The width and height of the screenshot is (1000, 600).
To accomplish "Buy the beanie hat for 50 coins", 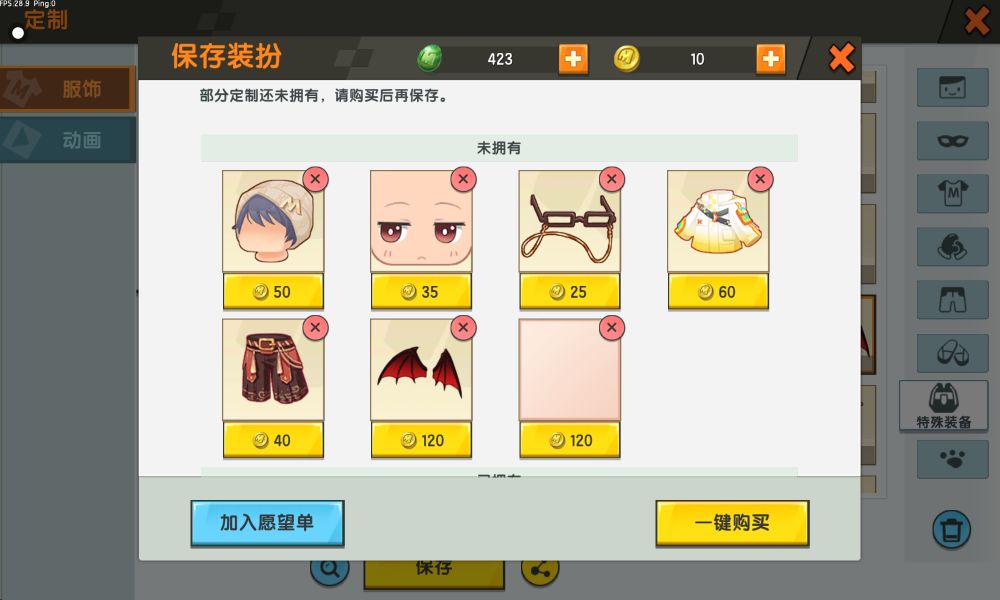I will (x=273, y=292).
